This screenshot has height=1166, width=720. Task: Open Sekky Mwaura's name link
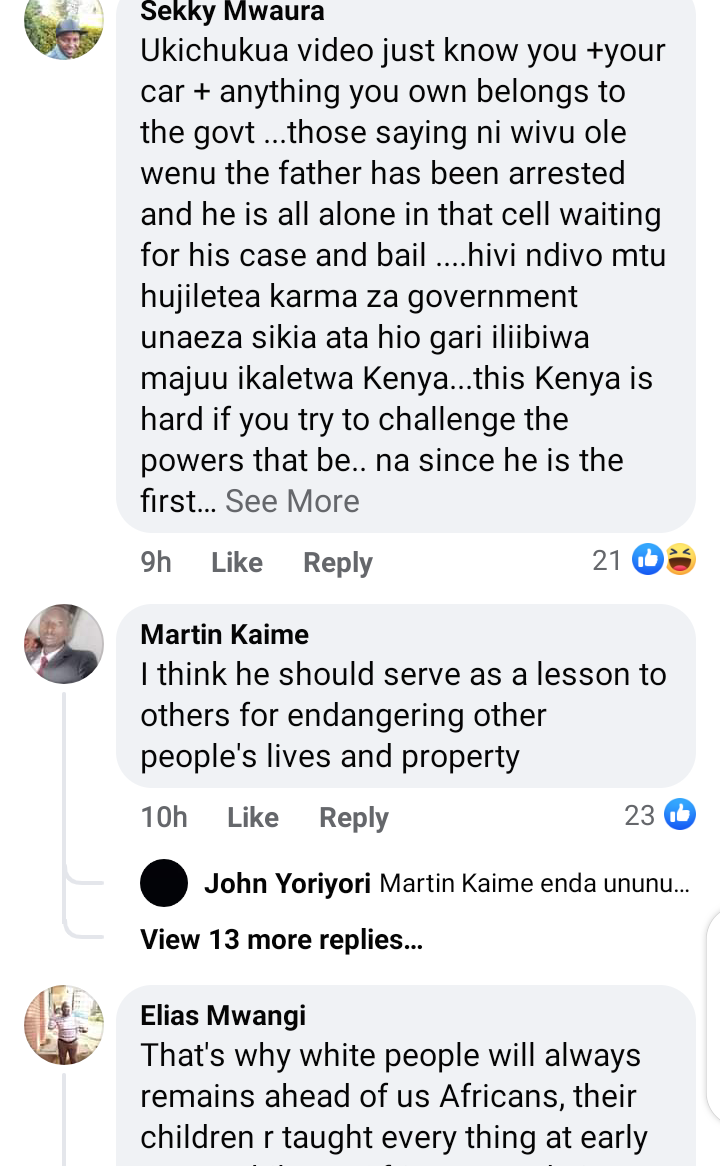tap(232, 12)
